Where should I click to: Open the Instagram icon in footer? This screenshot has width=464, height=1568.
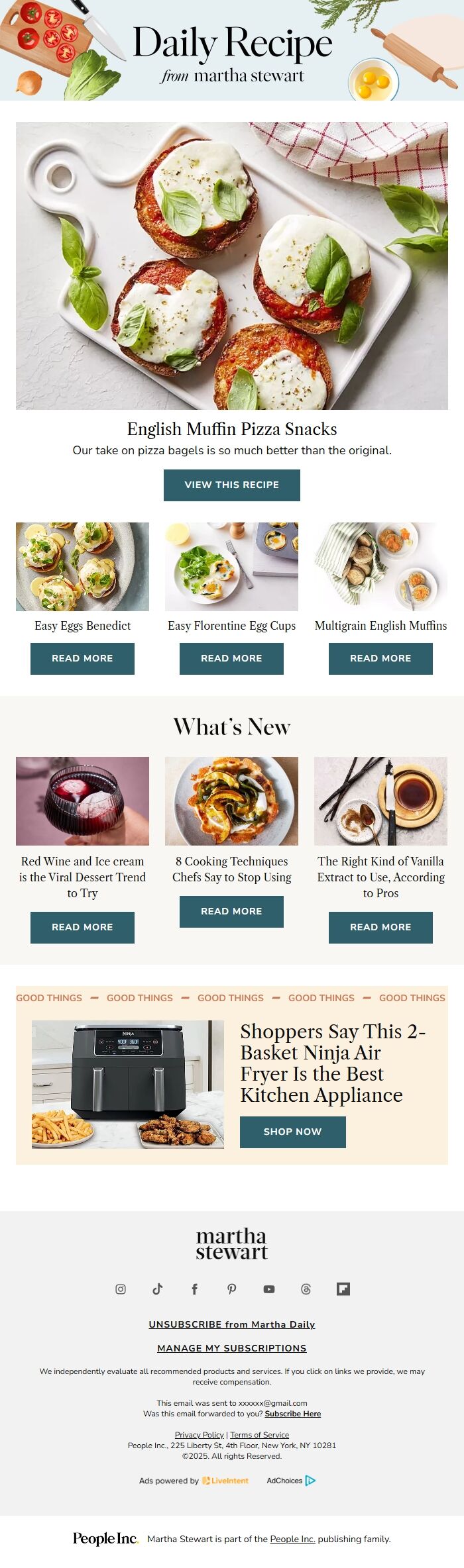pyautogui.click(x=121, y=1289)
